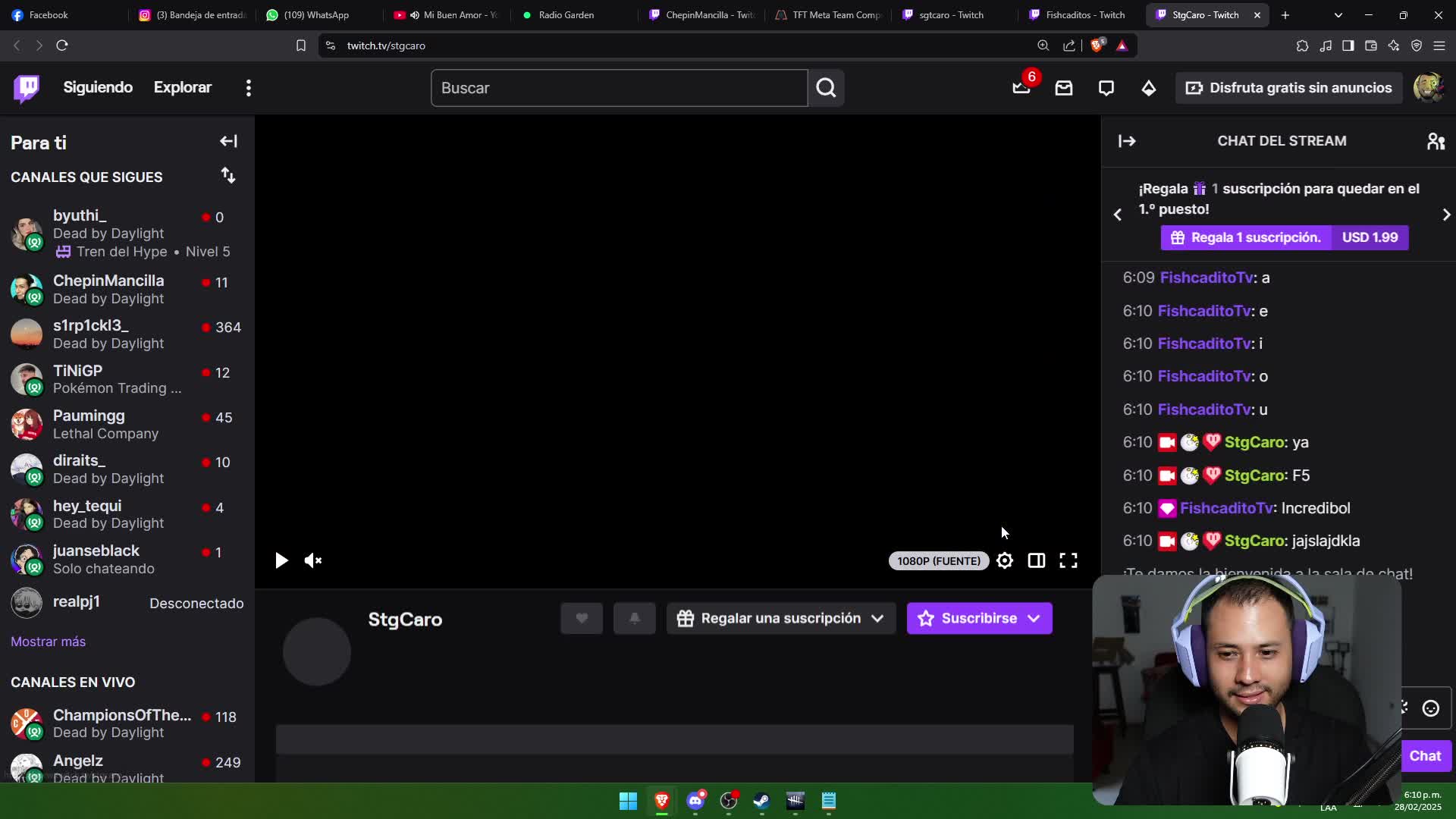The image size is (1456, 819).
Task: Toggle theater mode
Action: pyautogui.click(x=1037, y=560)
